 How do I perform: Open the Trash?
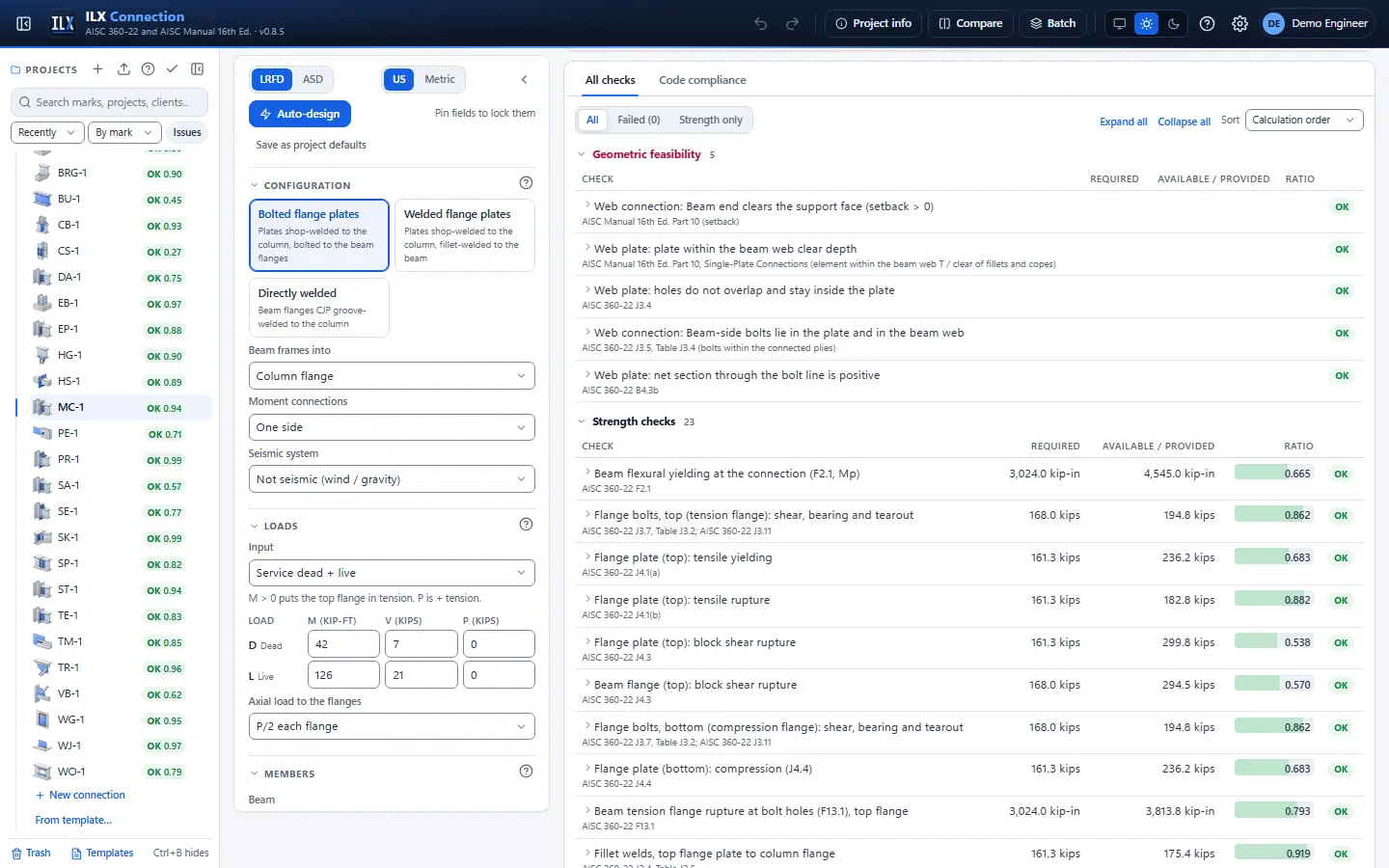(31, 853)
